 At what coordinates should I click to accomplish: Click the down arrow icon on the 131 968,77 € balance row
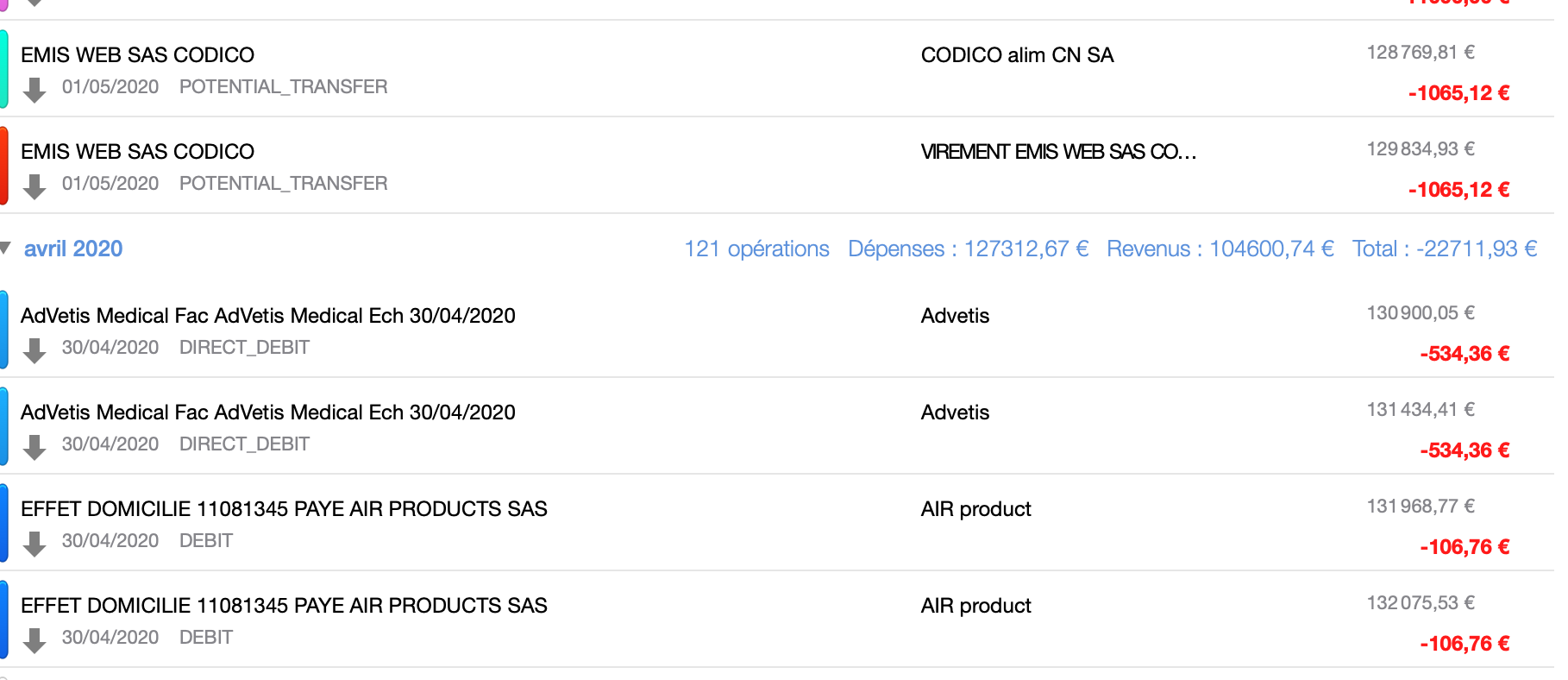point(34,544)
